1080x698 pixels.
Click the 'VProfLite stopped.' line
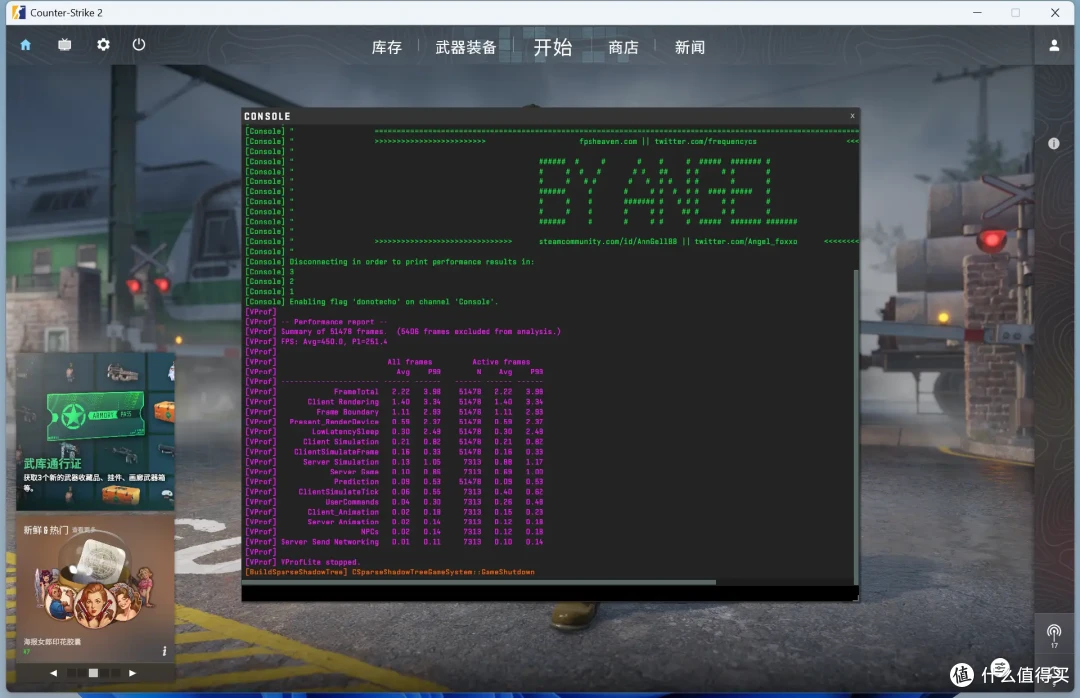pos(320,562)
